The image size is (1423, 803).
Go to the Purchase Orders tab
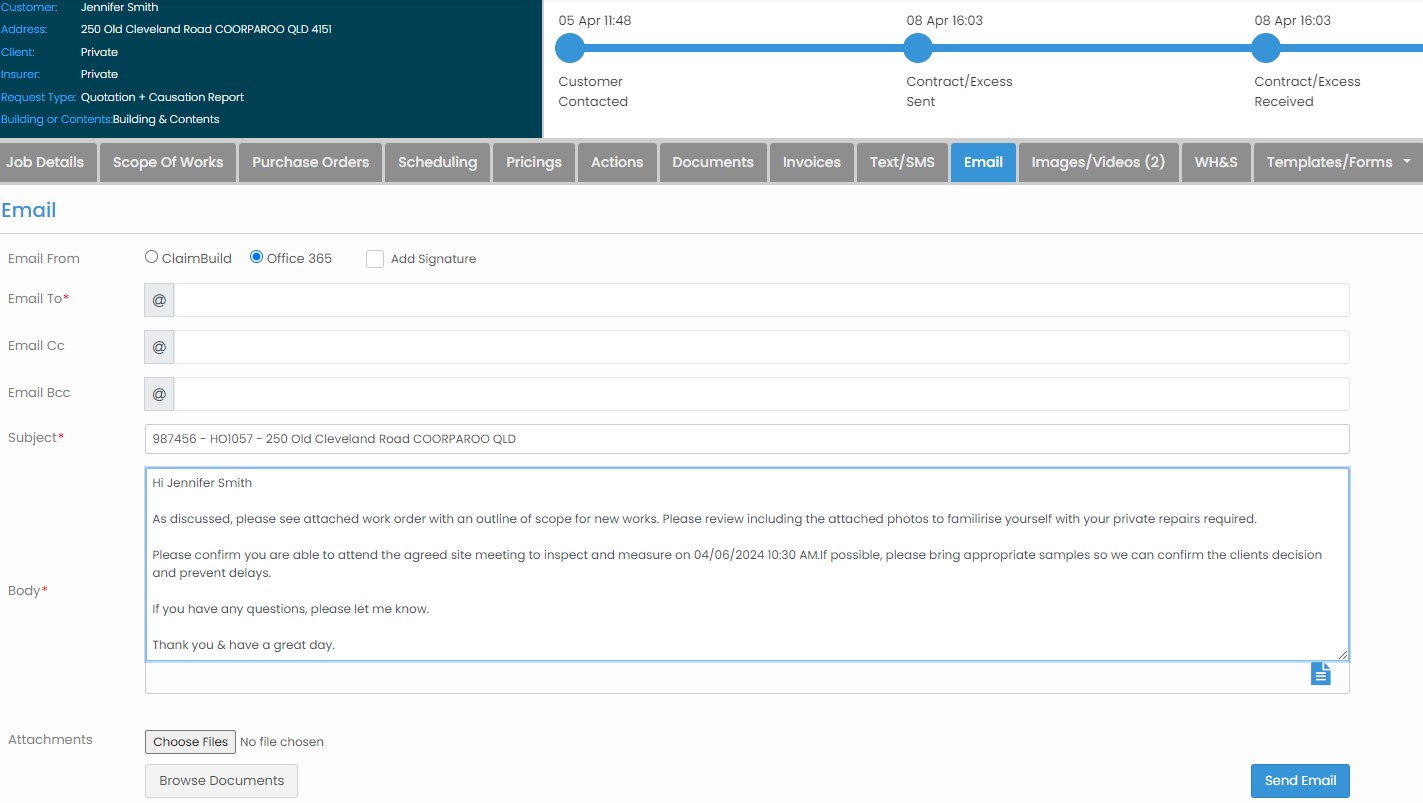[x=310, y=162]
